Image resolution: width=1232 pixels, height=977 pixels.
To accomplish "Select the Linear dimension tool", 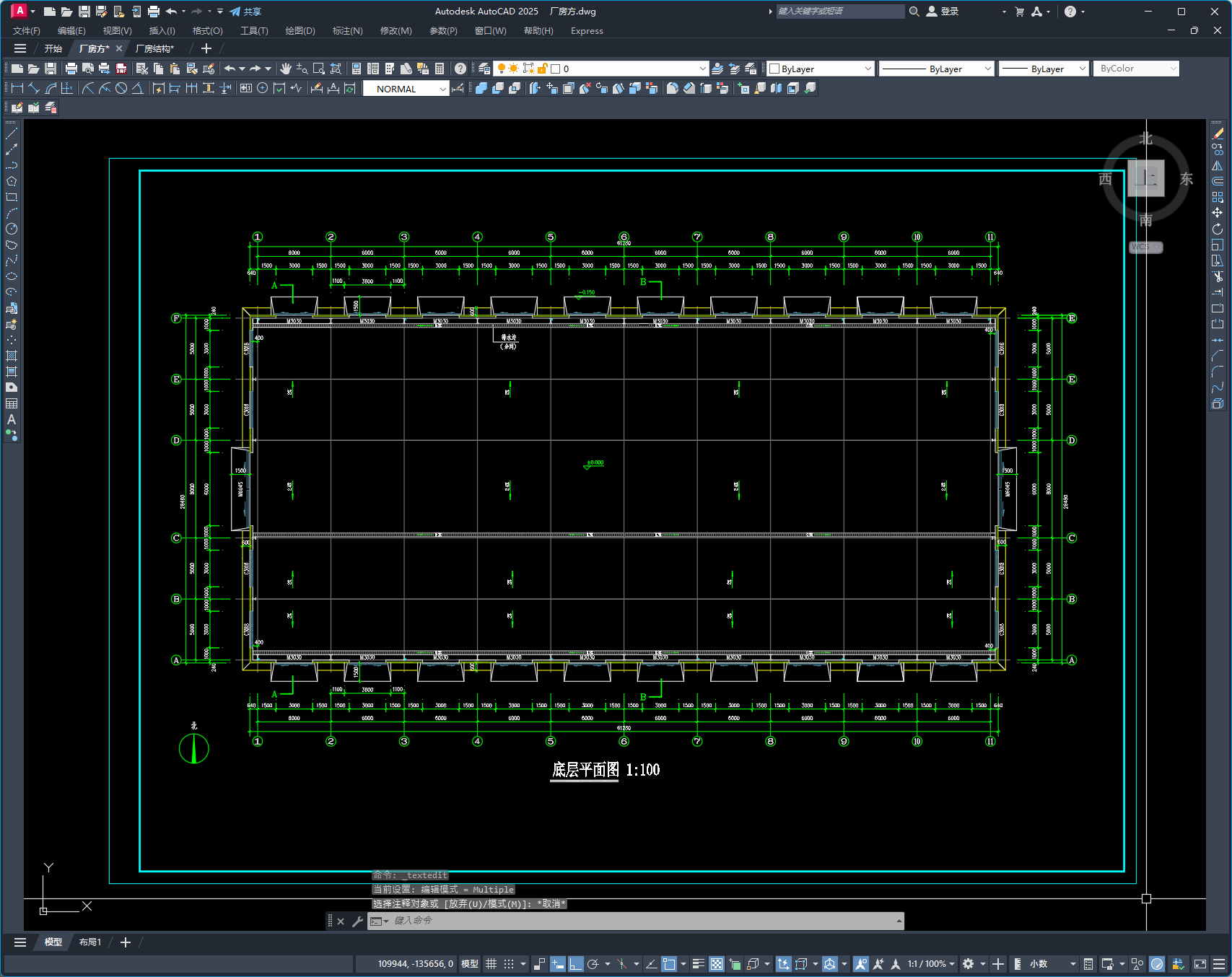I will pos(17,88).
